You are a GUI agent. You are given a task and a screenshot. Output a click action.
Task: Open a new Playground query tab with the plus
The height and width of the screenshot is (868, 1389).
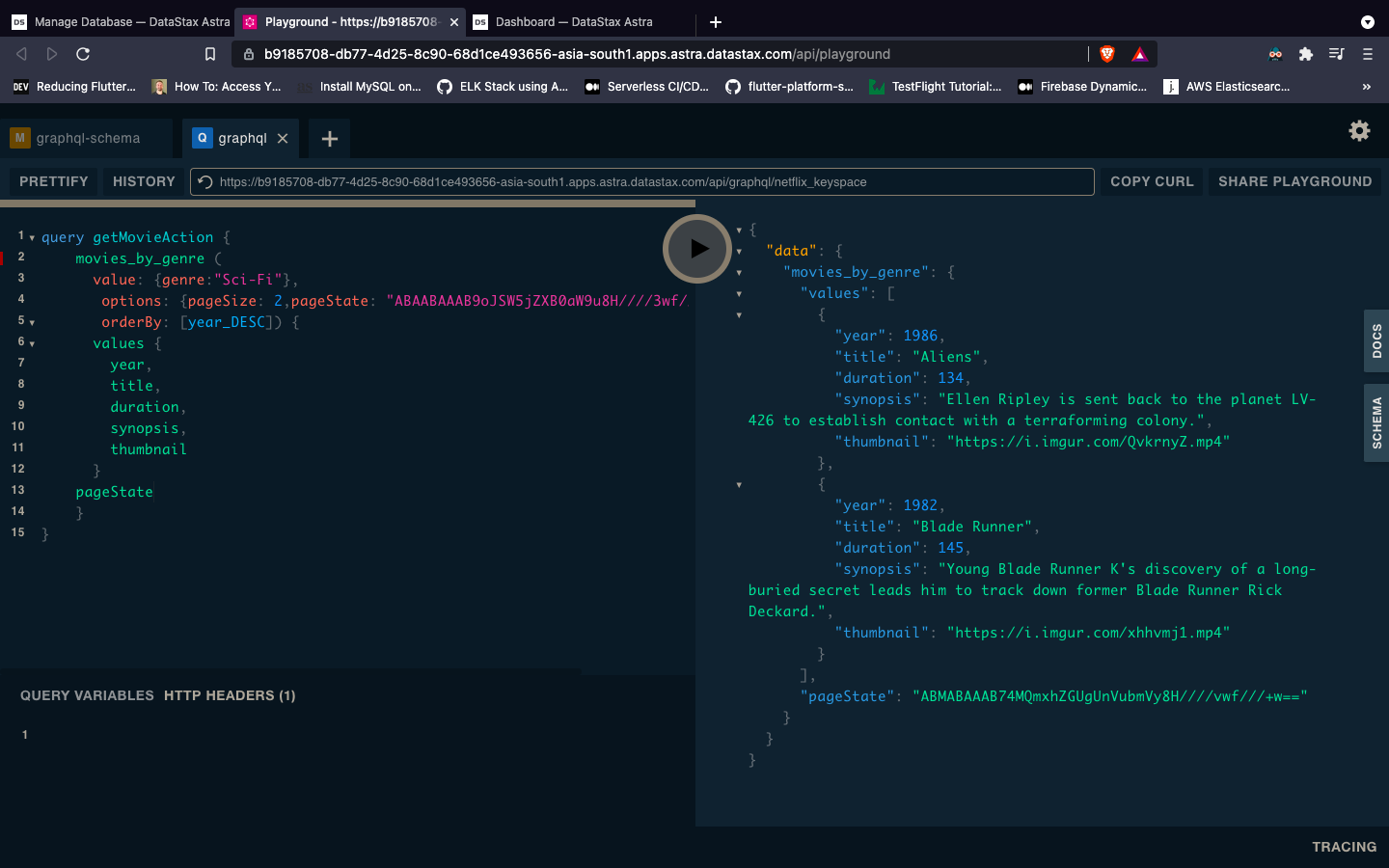tap(328, 138)
